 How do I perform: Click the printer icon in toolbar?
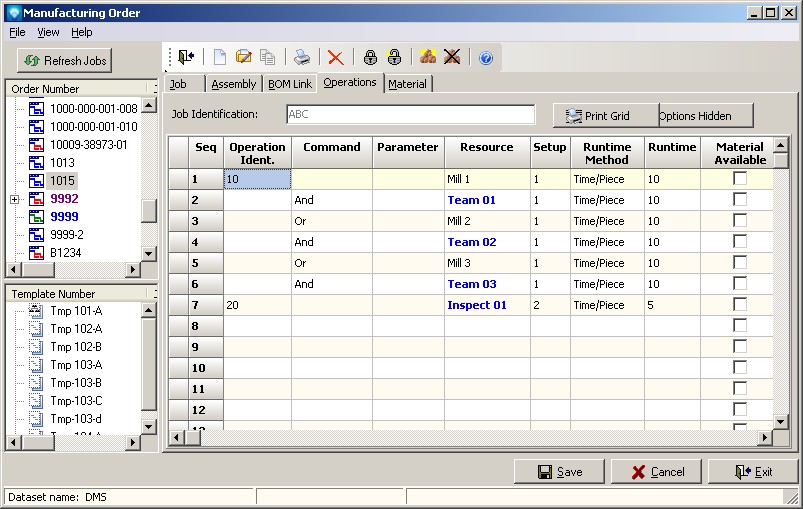302,58
